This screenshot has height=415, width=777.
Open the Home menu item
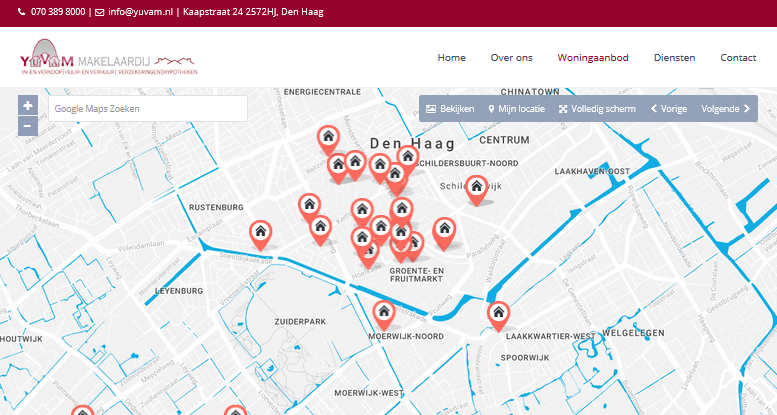pos(451,58)
